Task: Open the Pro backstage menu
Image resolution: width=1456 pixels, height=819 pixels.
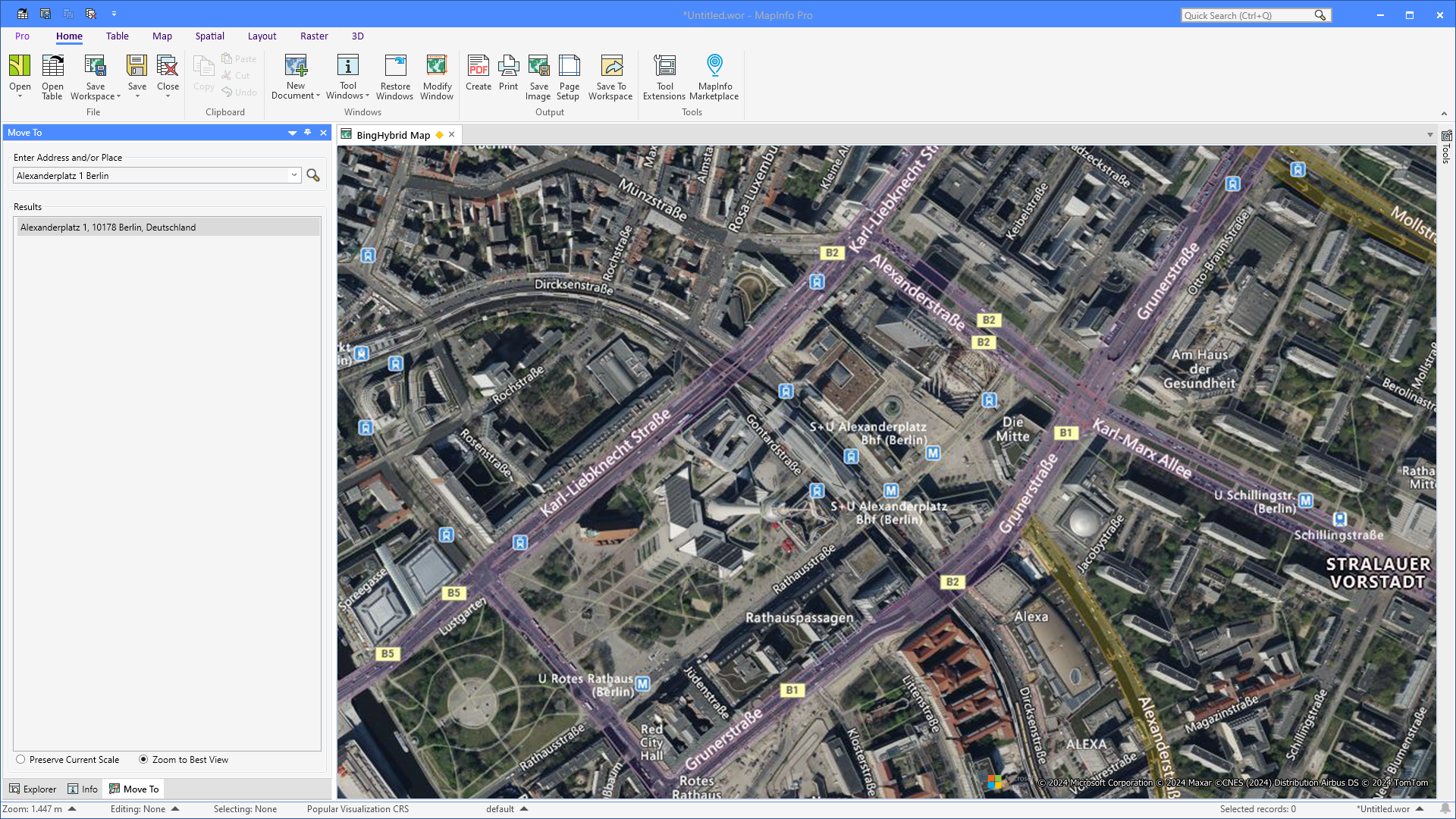Action: (22, 36)
